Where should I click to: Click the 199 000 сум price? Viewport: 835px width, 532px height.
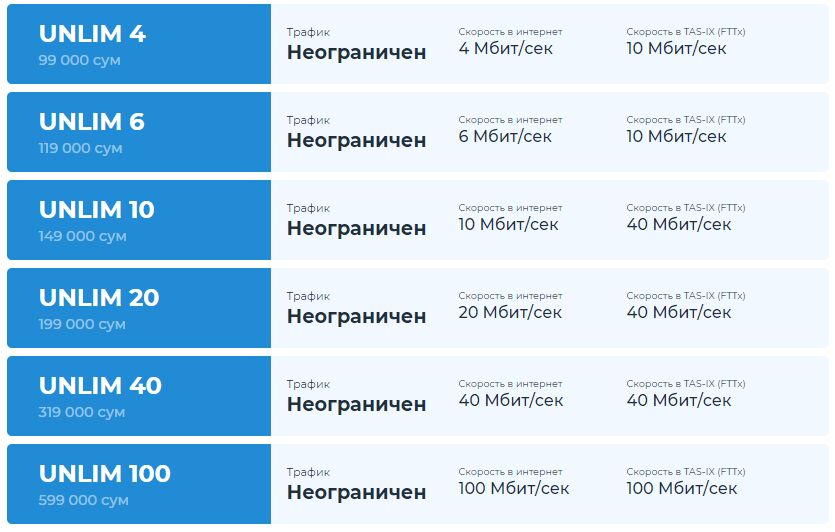(82, 324)
